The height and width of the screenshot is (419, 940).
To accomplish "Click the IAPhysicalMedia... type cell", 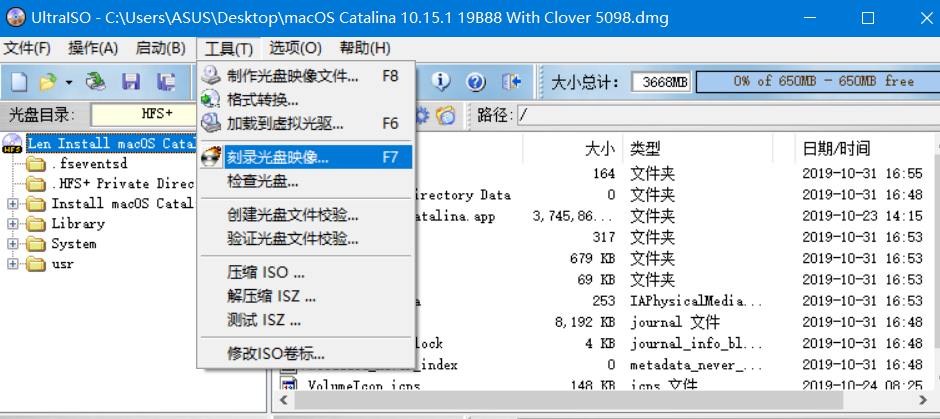I will [x=696, y=301].
